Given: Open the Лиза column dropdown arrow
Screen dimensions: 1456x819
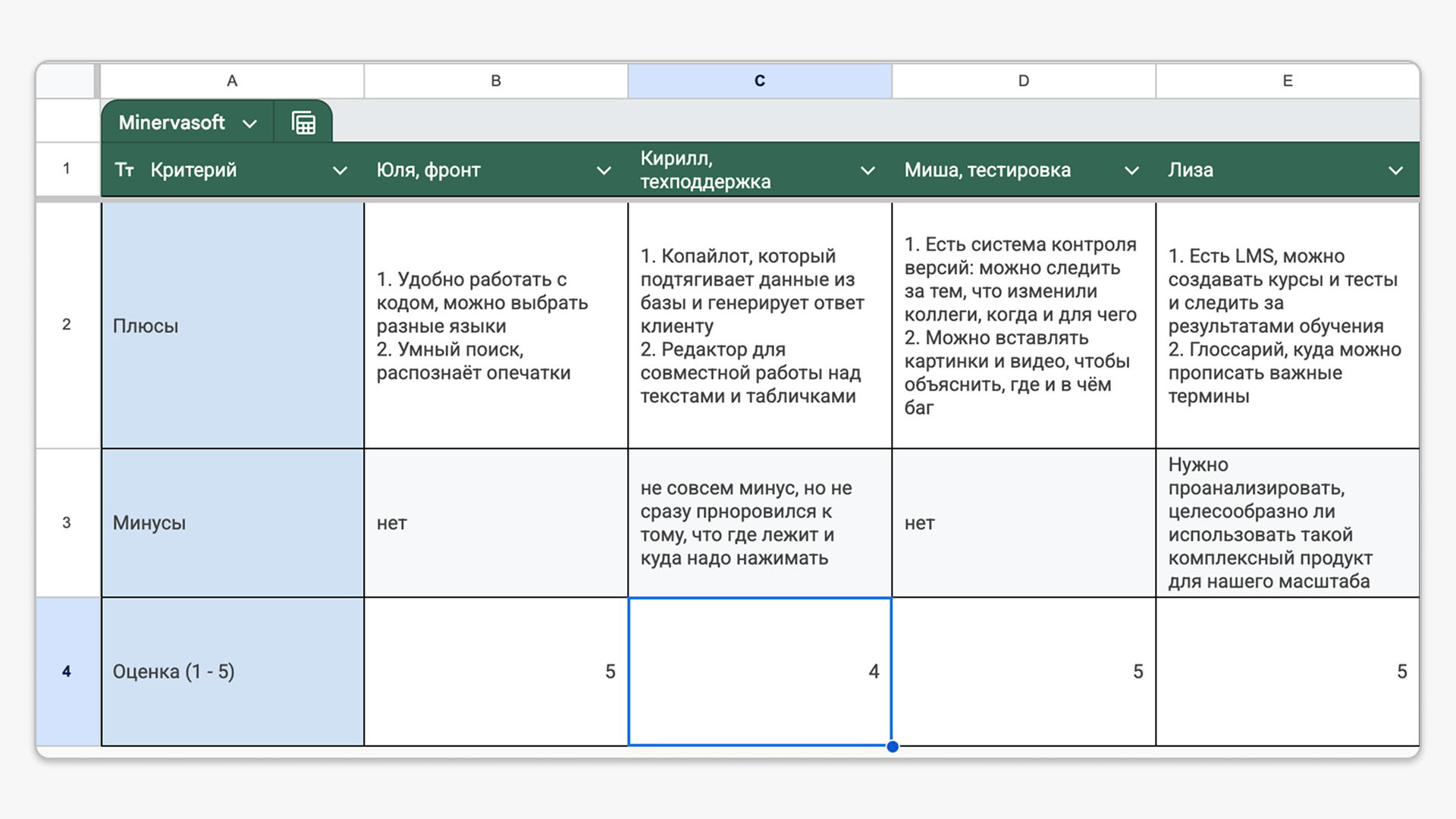Looking at the screenshot, I should tap(1395, 171).
